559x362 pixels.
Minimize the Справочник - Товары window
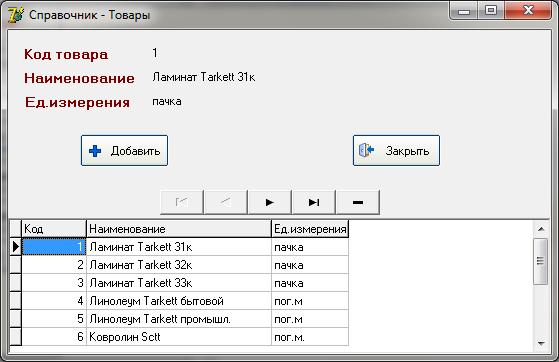464,11
